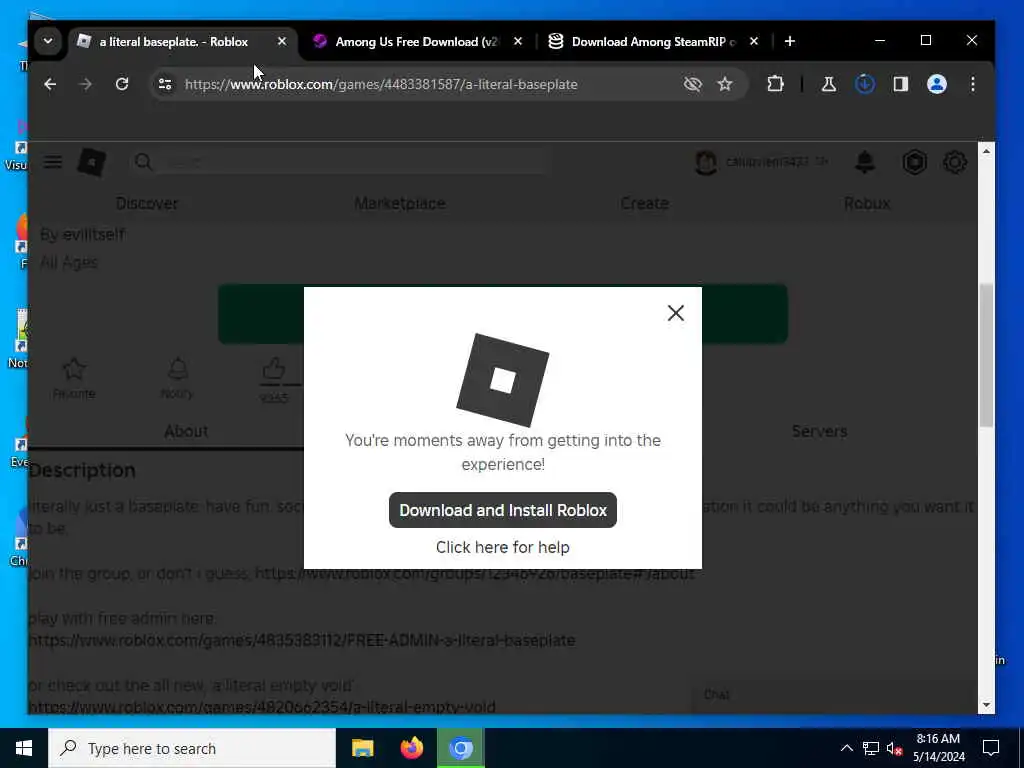Open FREE-ADMIN a literal baseplate link
Screen dimensions: 1024x768
coord(302,640)
